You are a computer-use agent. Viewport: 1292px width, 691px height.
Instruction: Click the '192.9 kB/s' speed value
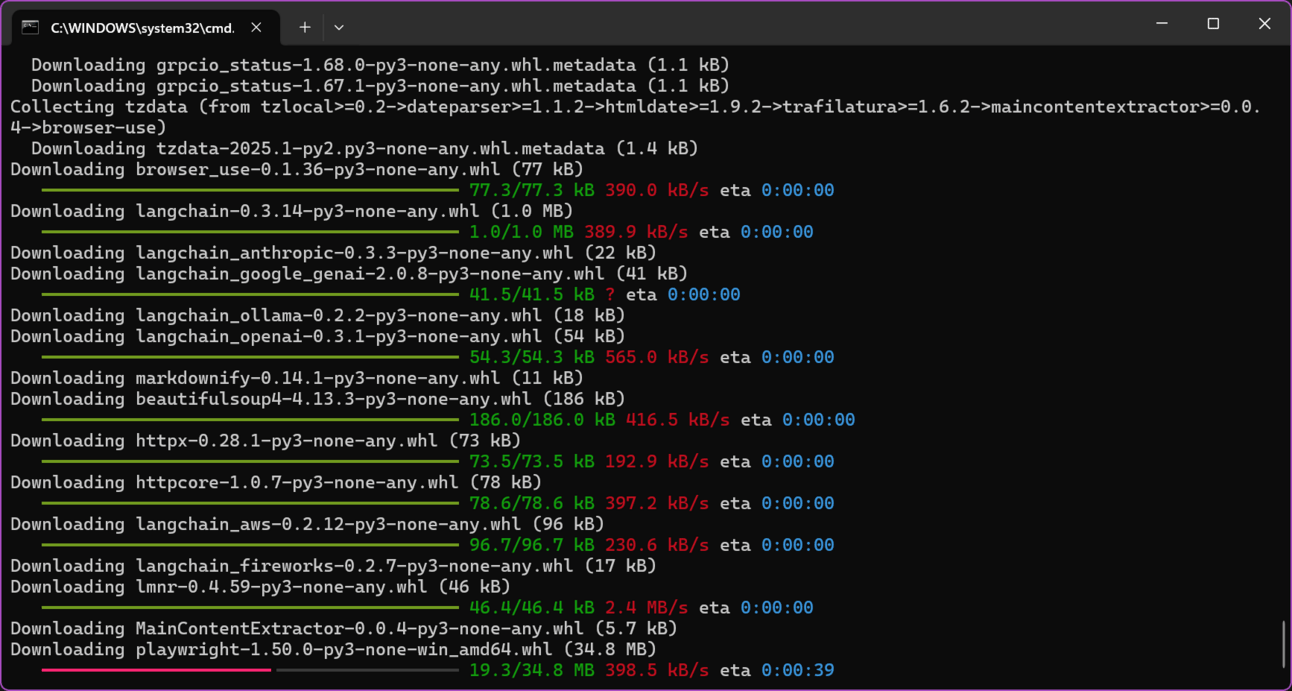tap(657, 461)
